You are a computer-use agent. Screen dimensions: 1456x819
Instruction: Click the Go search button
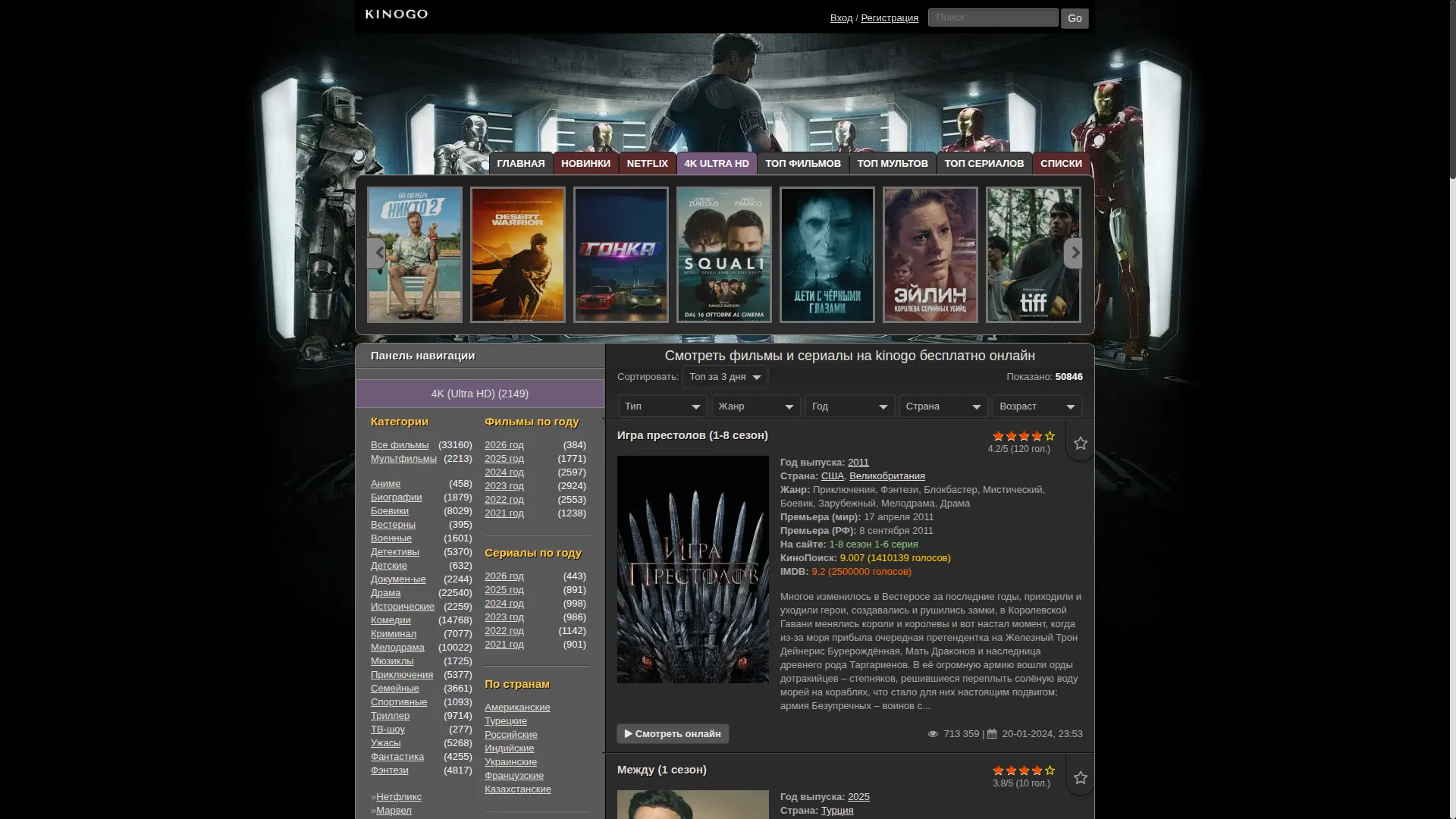coord(1075,18)
